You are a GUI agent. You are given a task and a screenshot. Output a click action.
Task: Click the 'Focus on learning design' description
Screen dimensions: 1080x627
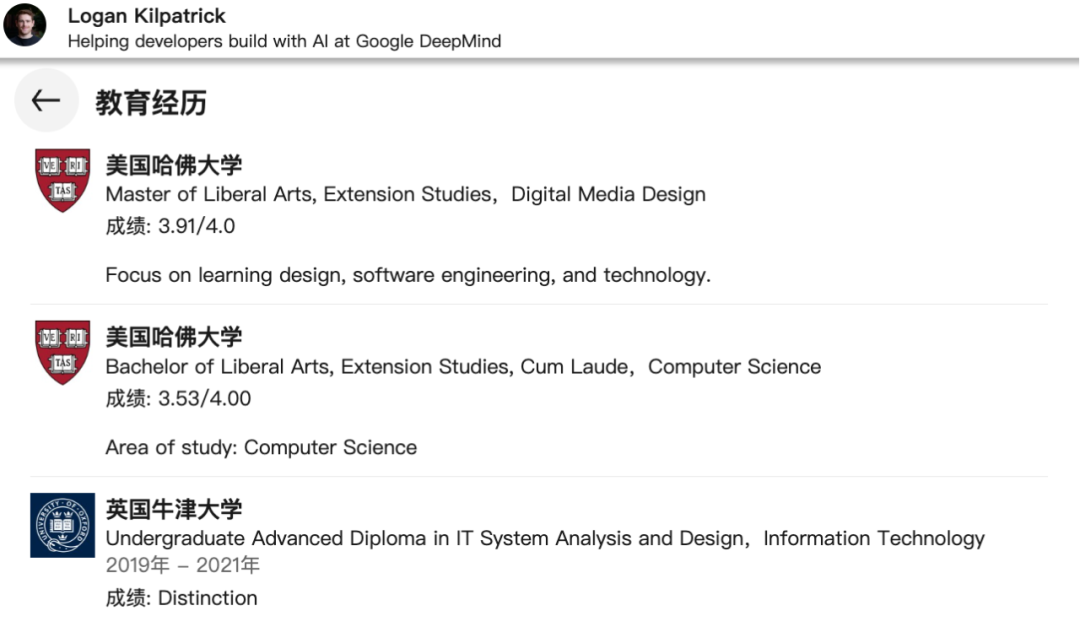click(408, 275)
